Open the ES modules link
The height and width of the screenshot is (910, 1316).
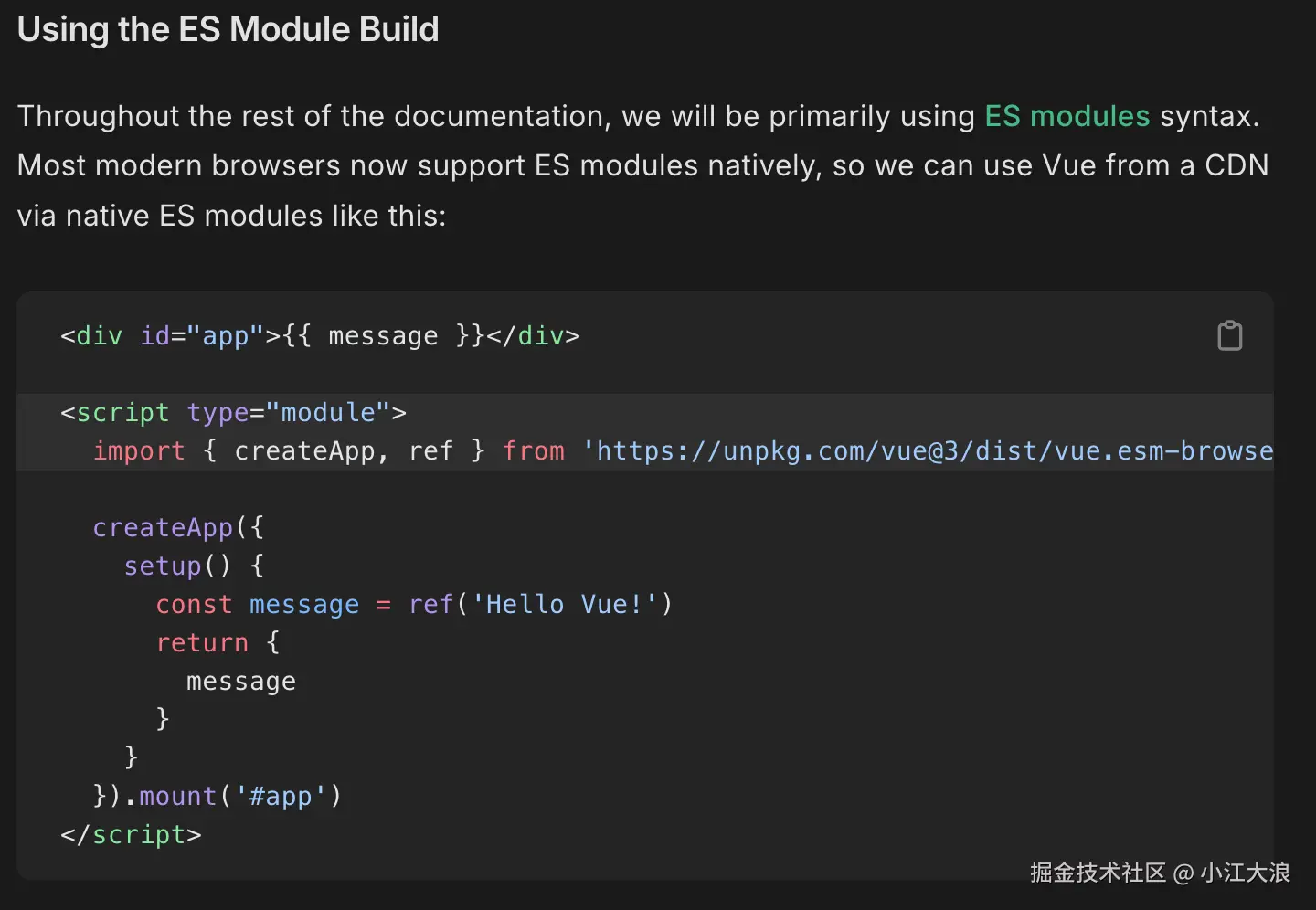tap(1067, 116)
